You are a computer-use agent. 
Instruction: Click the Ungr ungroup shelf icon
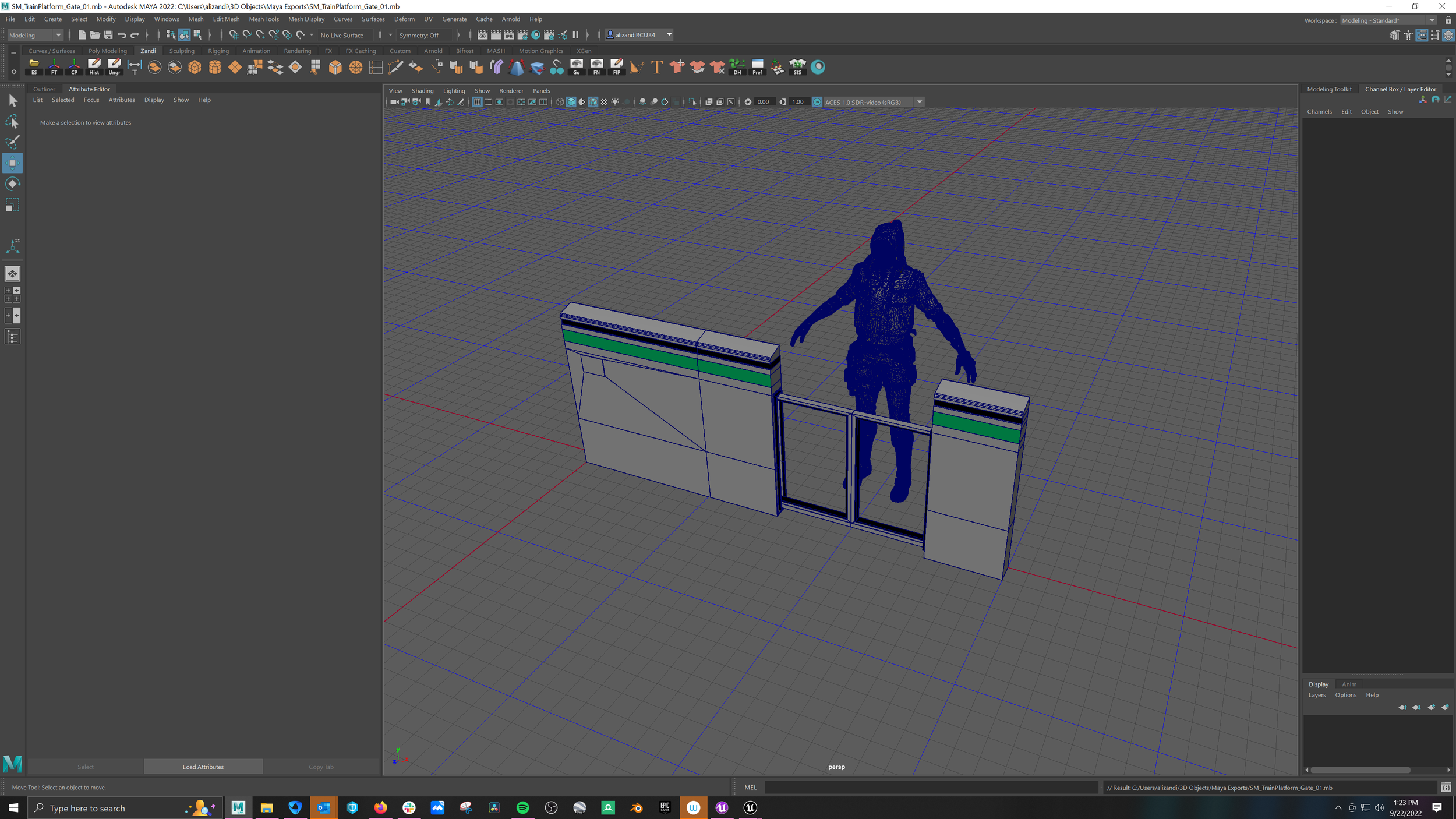pyautogui.click(x=114, y=67)
